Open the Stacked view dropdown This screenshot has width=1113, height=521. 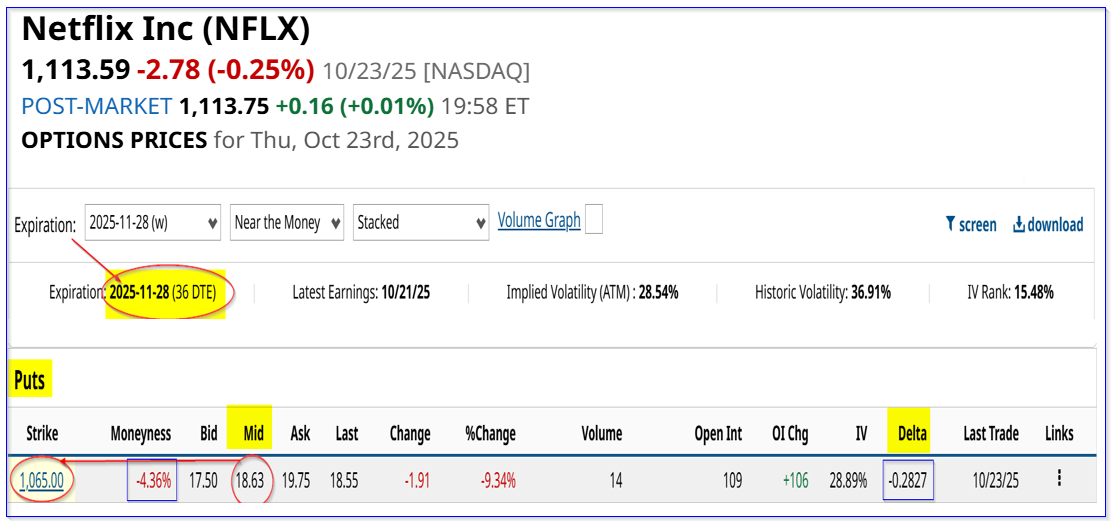(420, 222)
